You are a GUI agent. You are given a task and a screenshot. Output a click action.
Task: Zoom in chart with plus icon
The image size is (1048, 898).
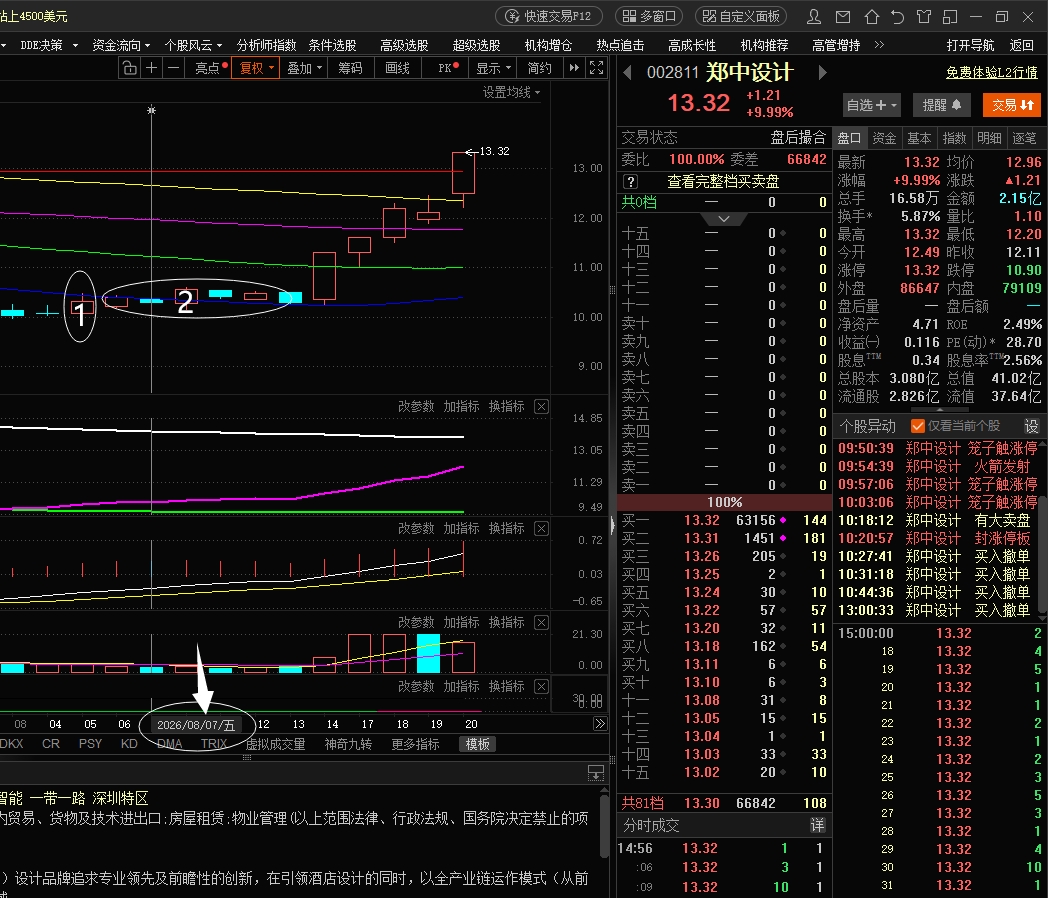152,68
